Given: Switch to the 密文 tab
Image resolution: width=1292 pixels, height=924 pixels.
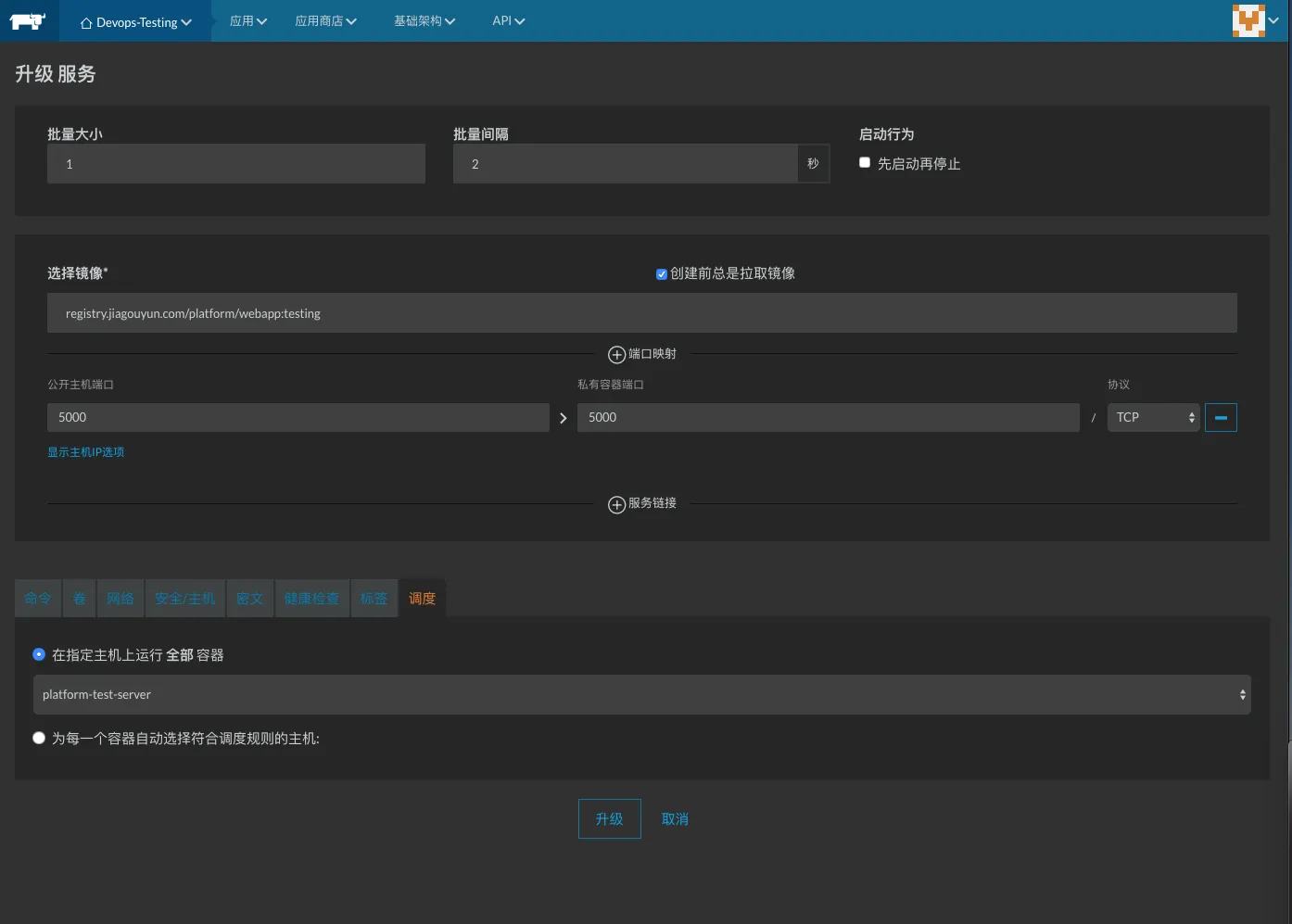Looking at the screenshot, I should pyautogui.click(x=250, y=599).
